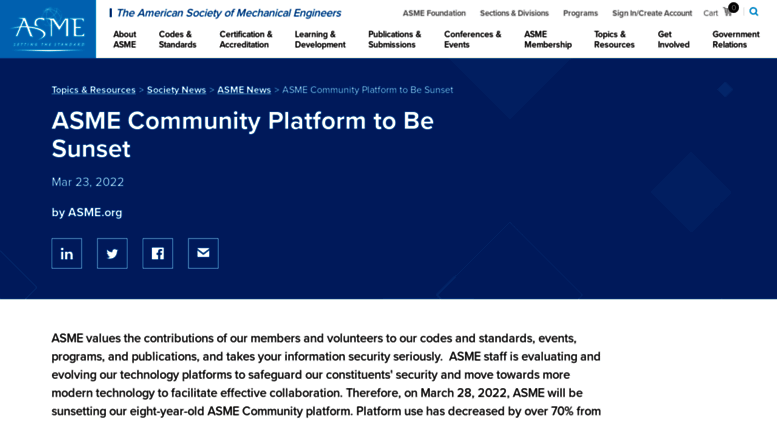
Task: Share article on LinkedIn
Action: coord(66,254)
